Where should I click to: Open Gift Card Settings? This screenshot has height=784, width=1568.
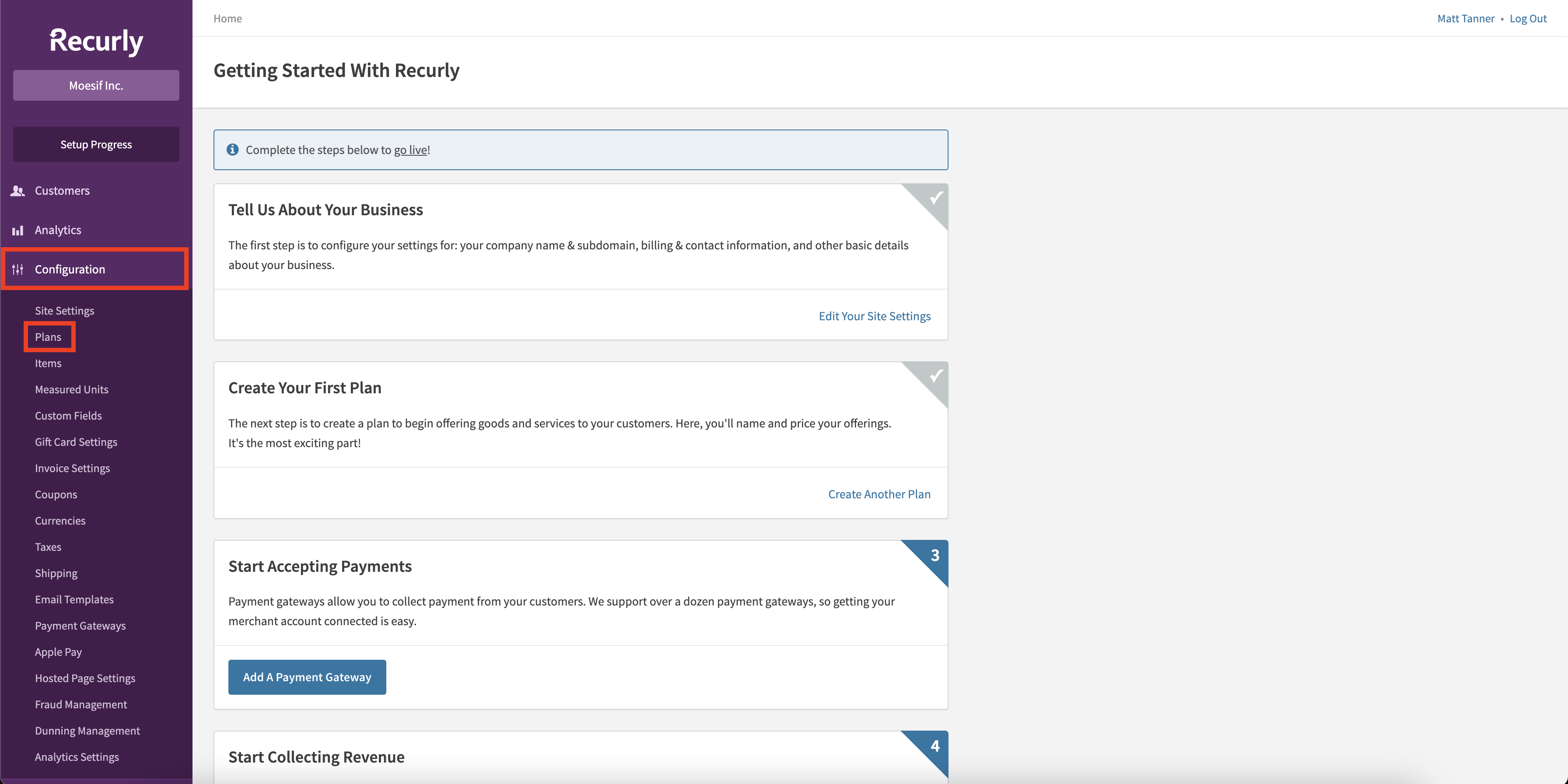point(76,442)
